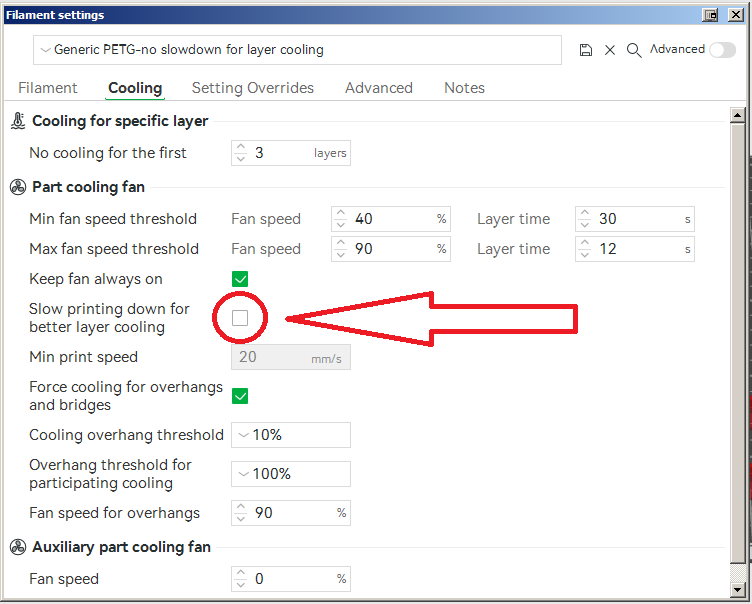The width and height of the screenshot is (752, 604).
Task: Uncheck Force cooling for overhangs and bridges
Action: click(x=240, y=396)
